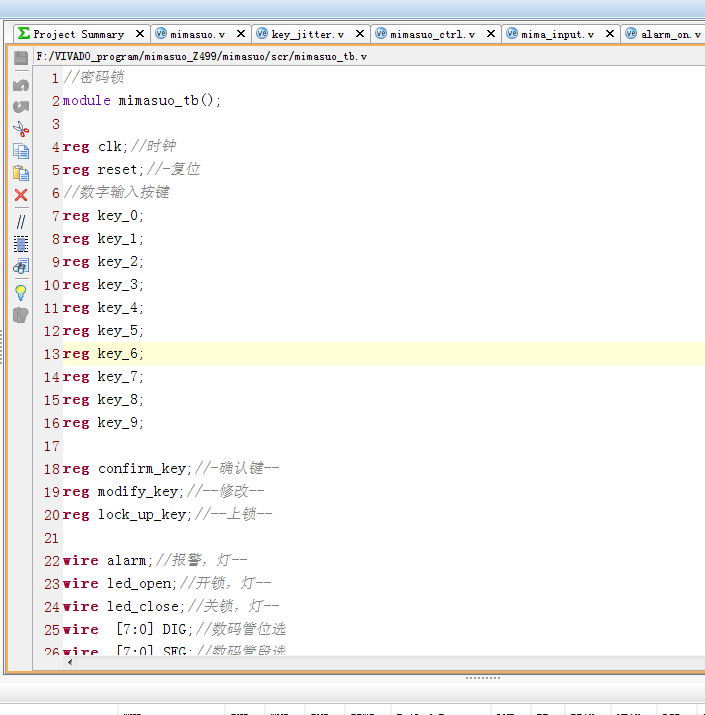Close the Project Summary tab
The width and height of the screenshot is (705, 715).
click(139, 34)
